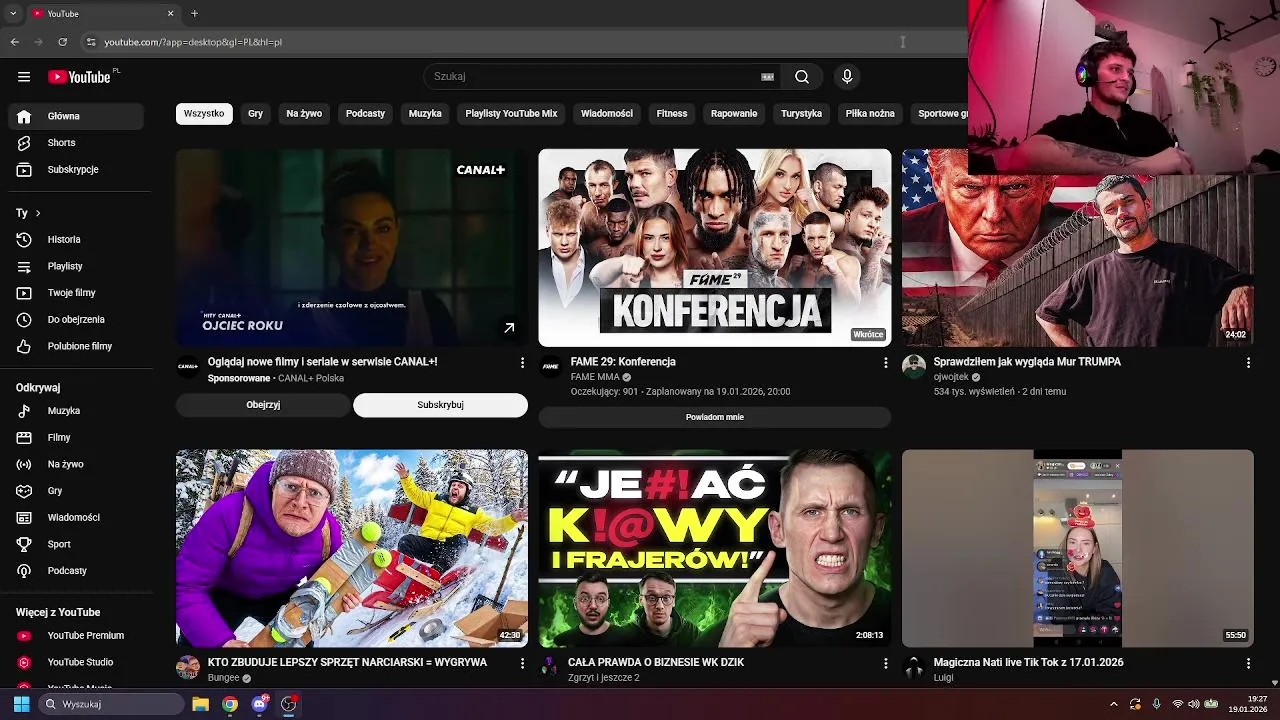This screenshot has height=720, width=1280.
Task: Select the Piłka nożna filter chip
Action: coord(870,114)
